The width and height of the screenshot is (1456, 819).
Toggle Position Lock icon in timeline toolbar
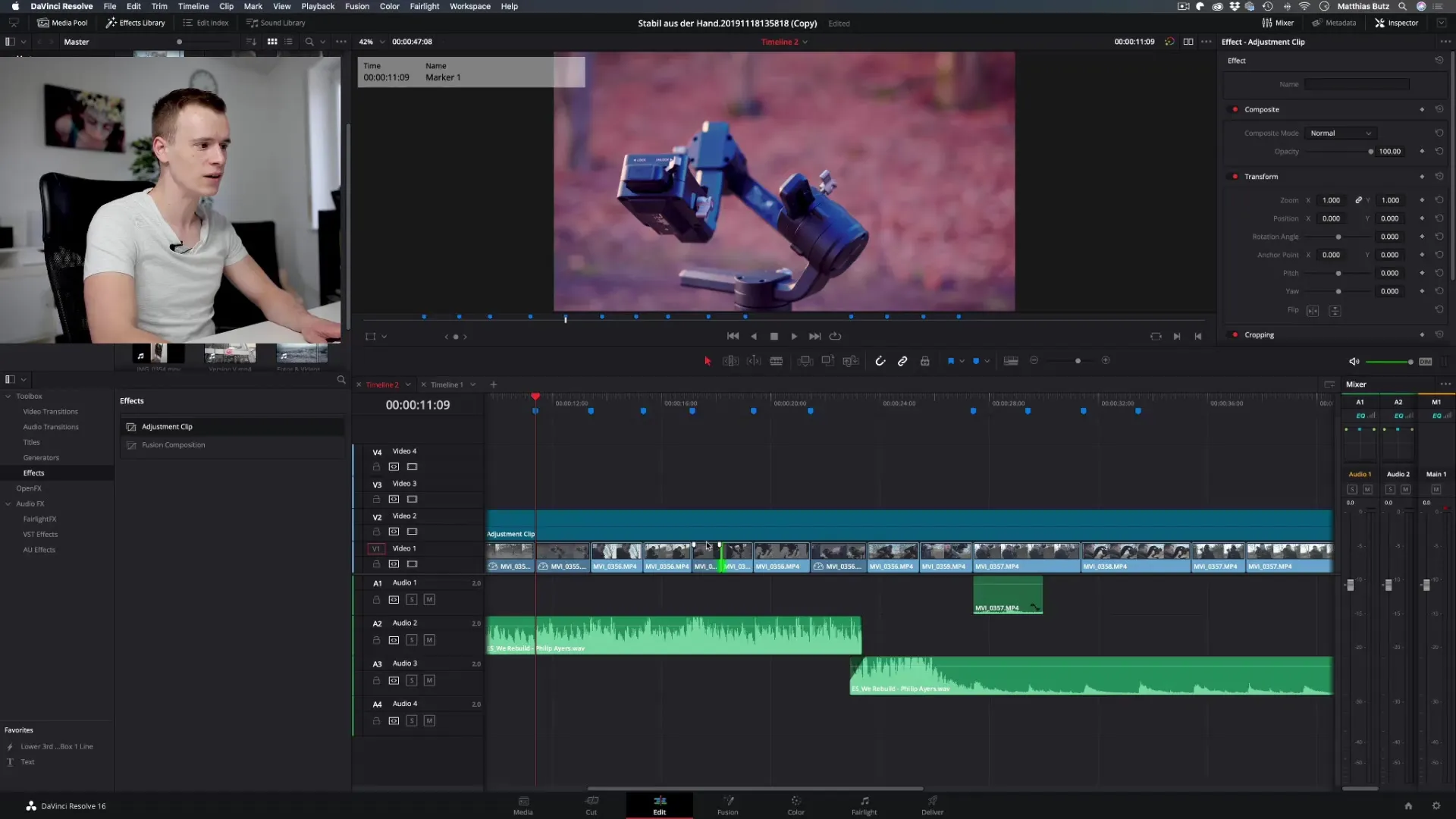[925, 361]
